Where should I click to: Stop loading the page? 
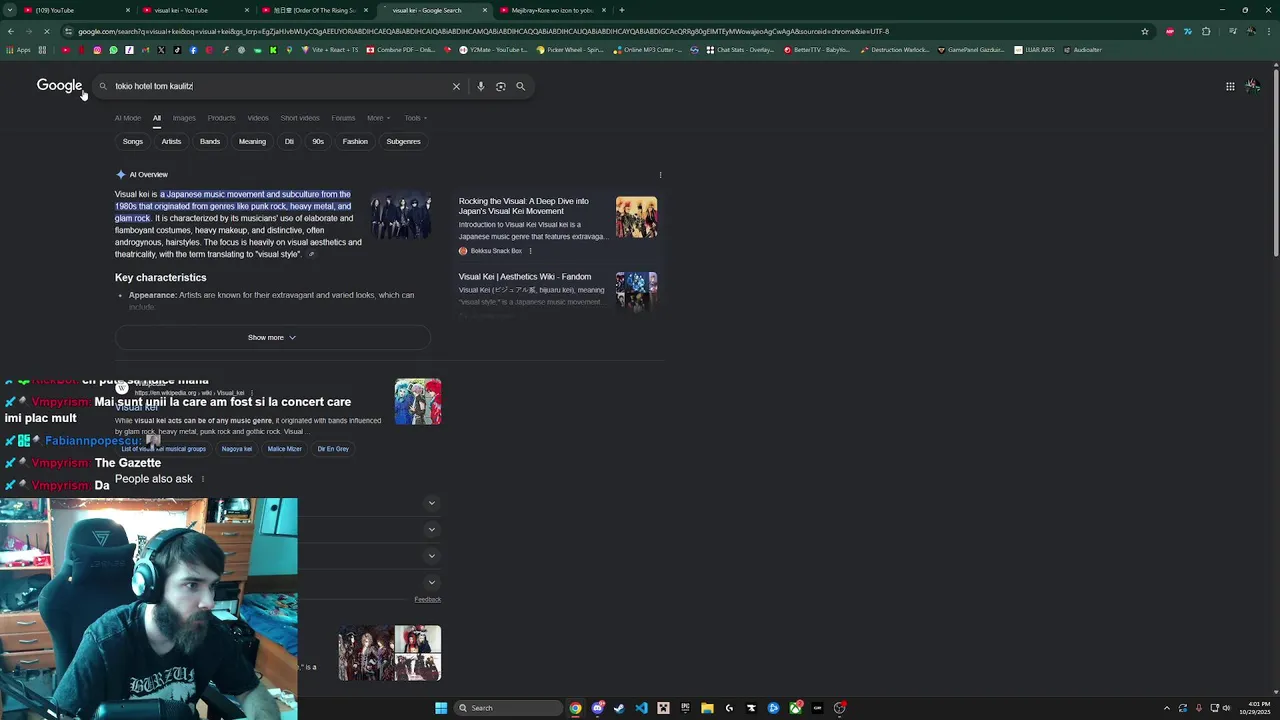[46, 31]
